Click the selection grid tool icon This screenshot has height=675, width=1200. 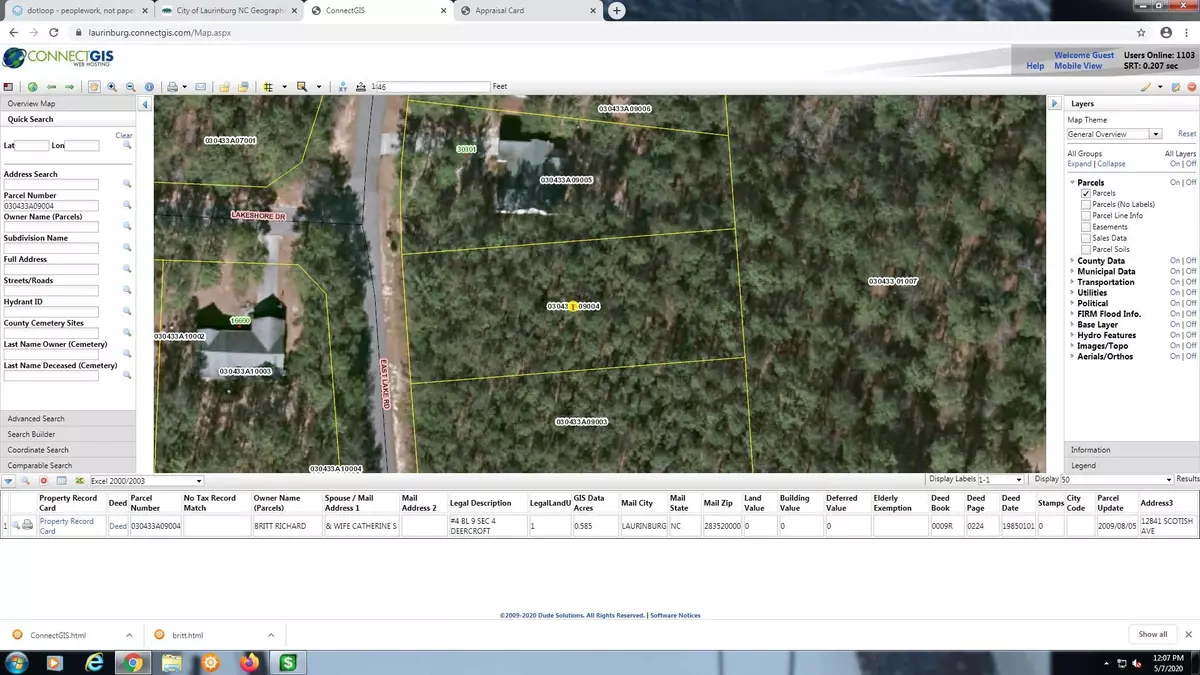268,87
